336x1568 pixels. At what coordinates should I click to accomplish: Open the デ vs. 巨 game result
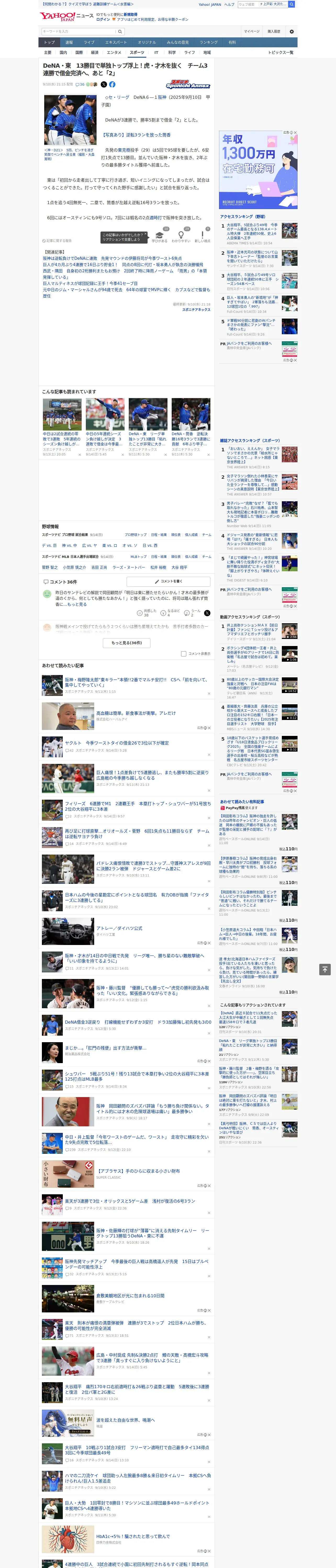click(49, 545)
